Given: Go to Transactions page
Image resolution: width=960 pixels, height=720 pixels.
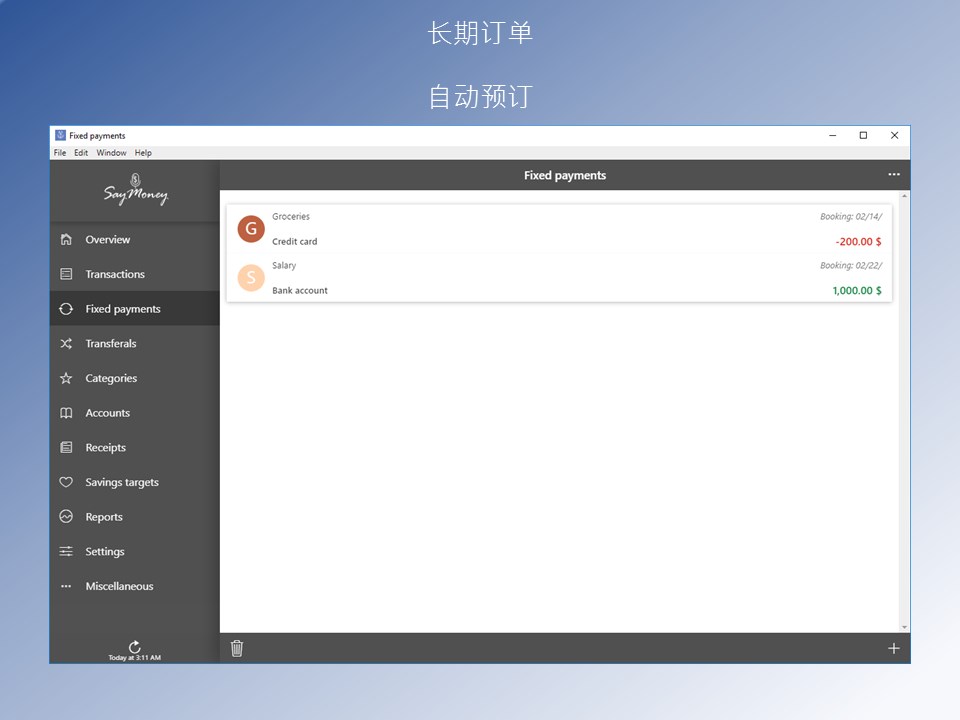Looking at the screenshot, I should (x=135, y=274).
